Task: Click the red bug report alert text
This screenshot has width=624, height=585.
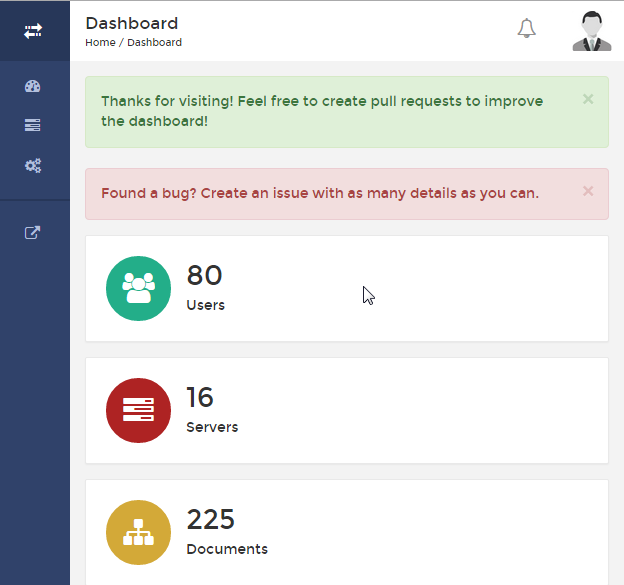Action: pyautogui.click(x=320, y=193)
